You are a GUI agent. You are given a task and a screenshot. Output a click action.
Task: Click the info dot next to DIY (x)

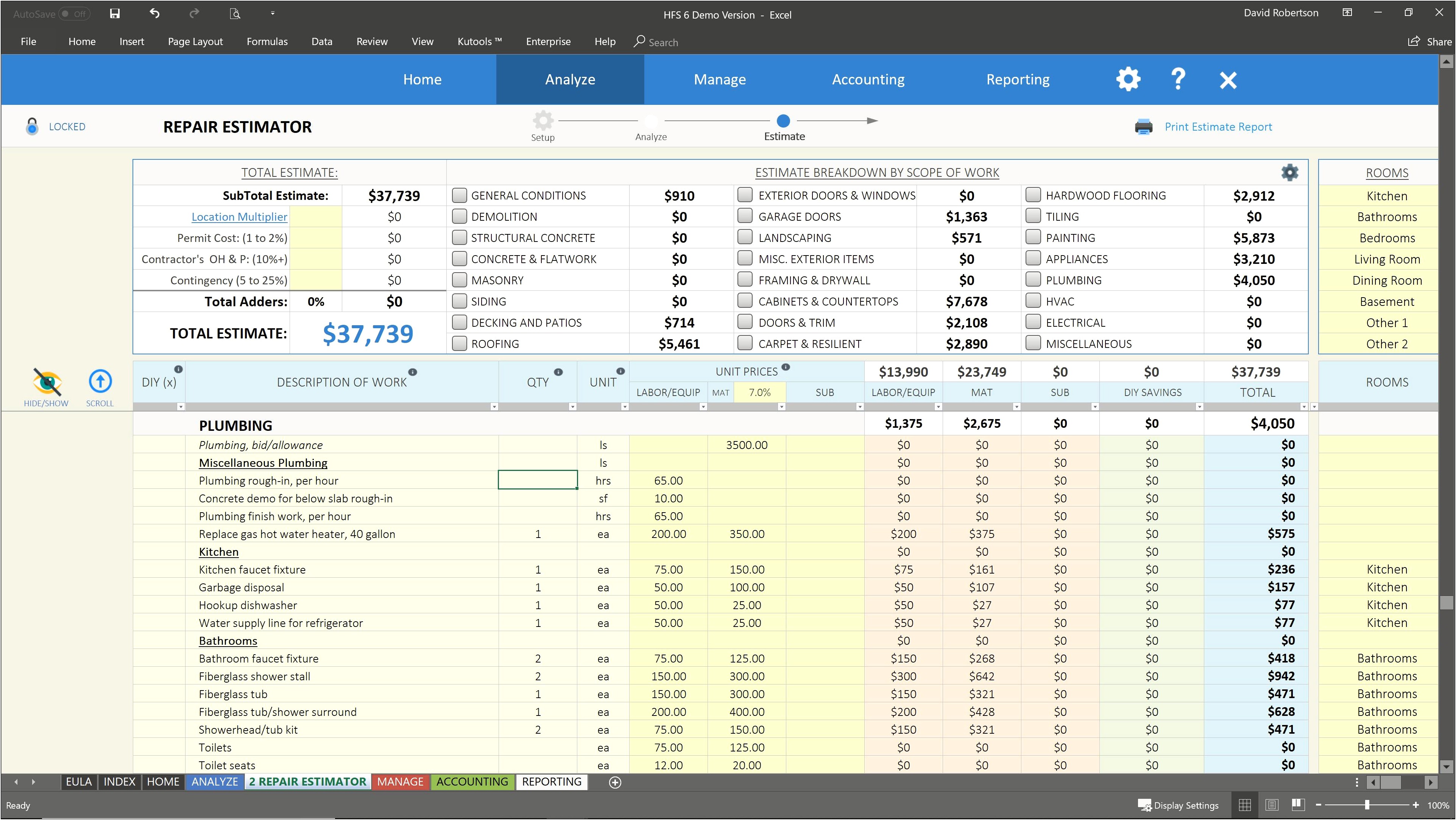(x=178, y=369)
